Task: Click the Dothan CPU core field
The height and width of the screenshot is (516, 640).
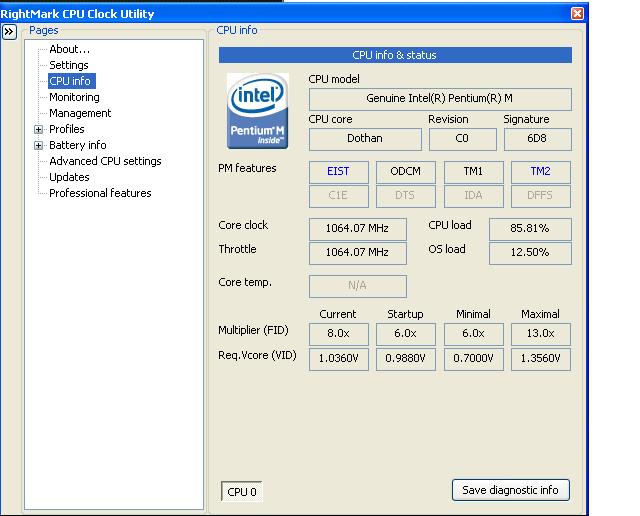Action: pos(365,139)
